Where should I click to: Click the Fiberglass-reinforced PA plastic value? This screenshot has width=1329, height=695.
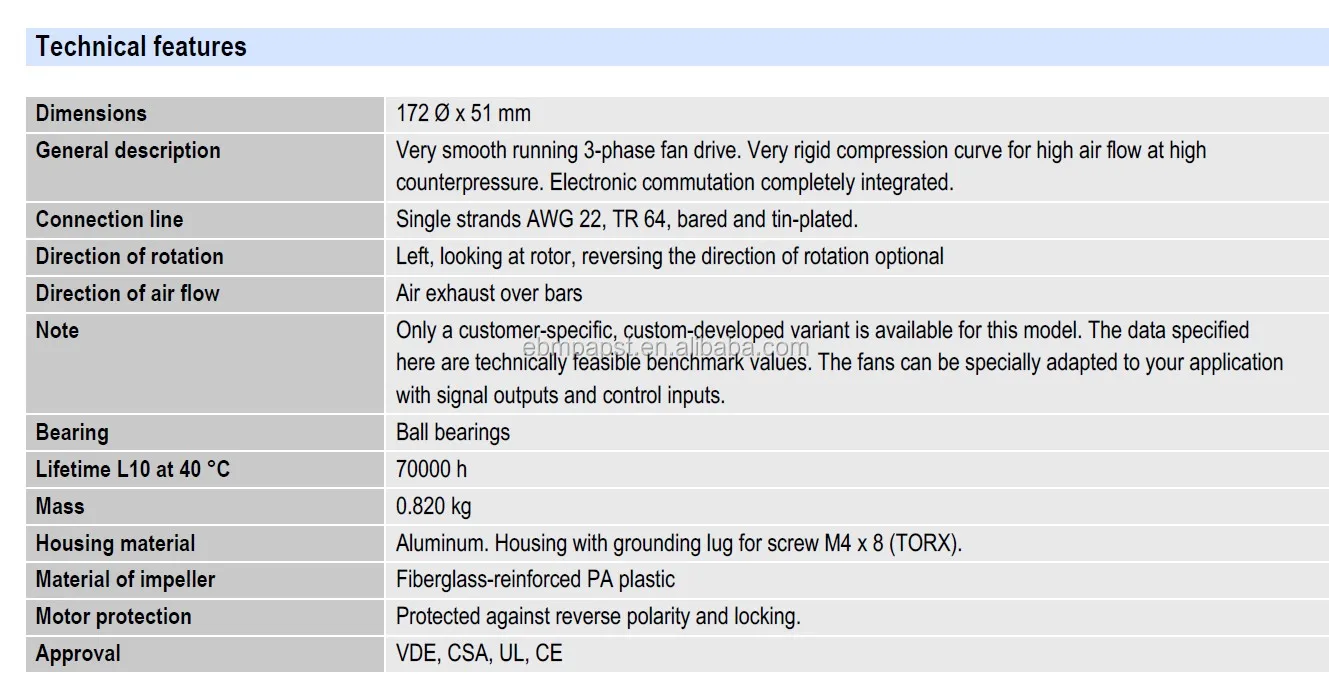point(535,579)
